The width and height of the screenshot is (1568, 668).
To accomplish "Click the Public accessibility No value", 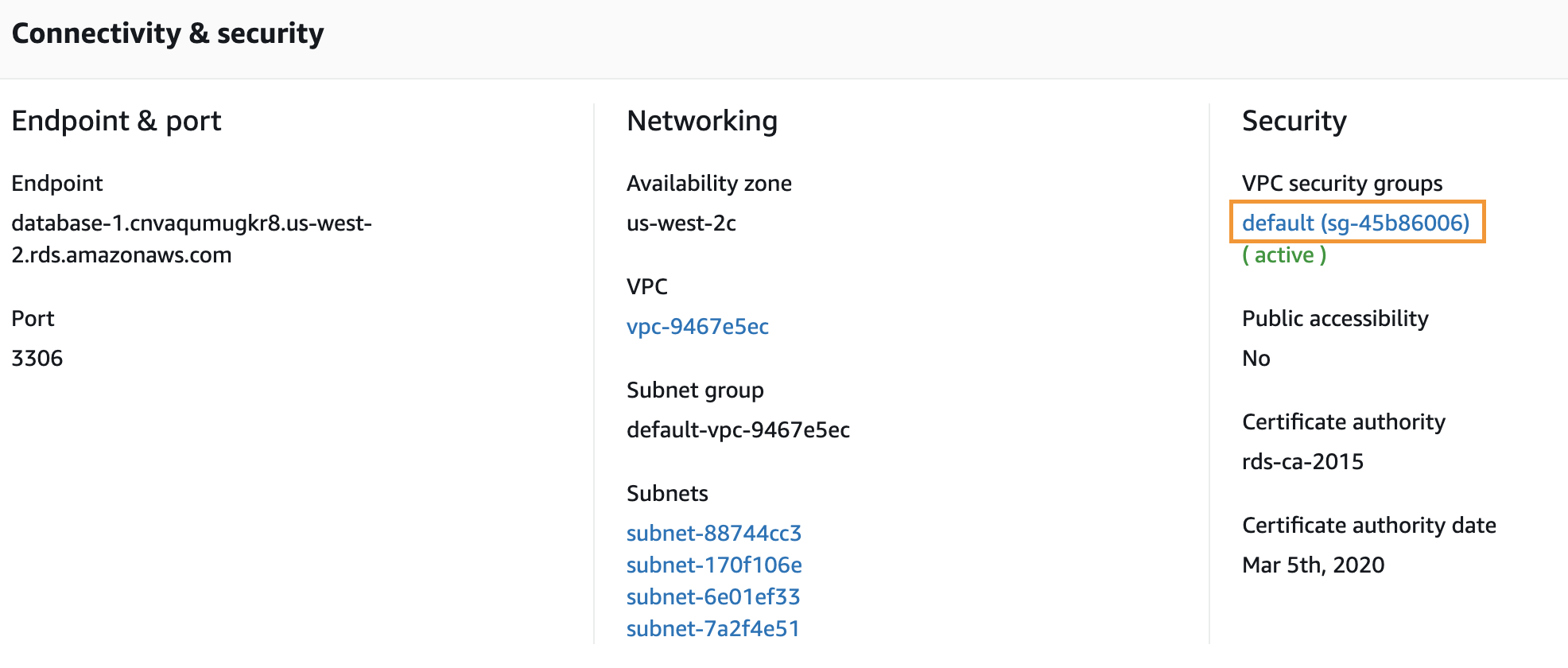I will tap(1256, 358).
